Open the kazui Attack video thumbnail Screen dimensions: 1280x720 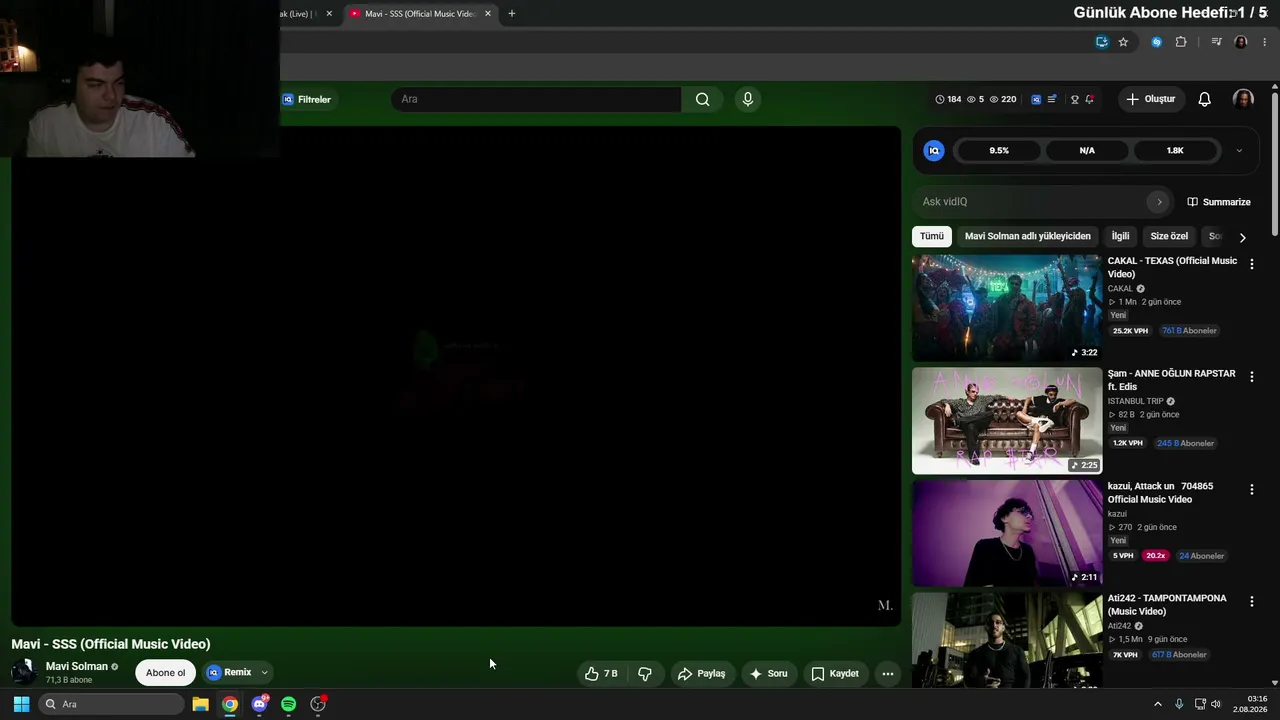pyautogui.click(x=1007, y=533)
